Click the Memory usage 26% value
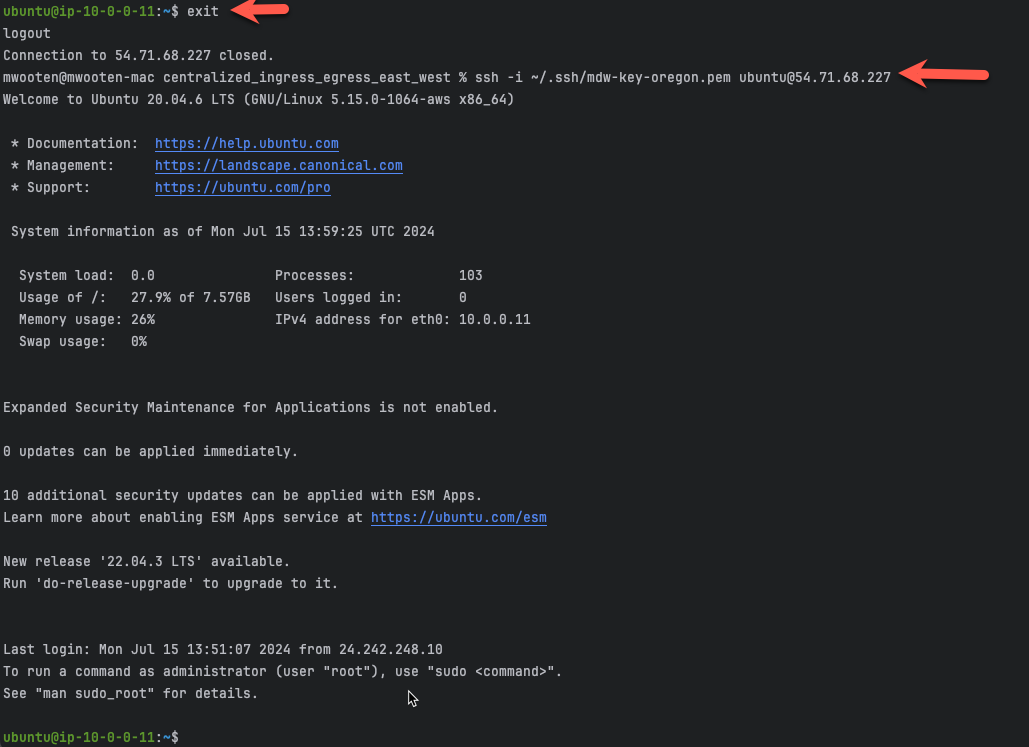Screen dimensions: 1029x747 click(143, 320)
